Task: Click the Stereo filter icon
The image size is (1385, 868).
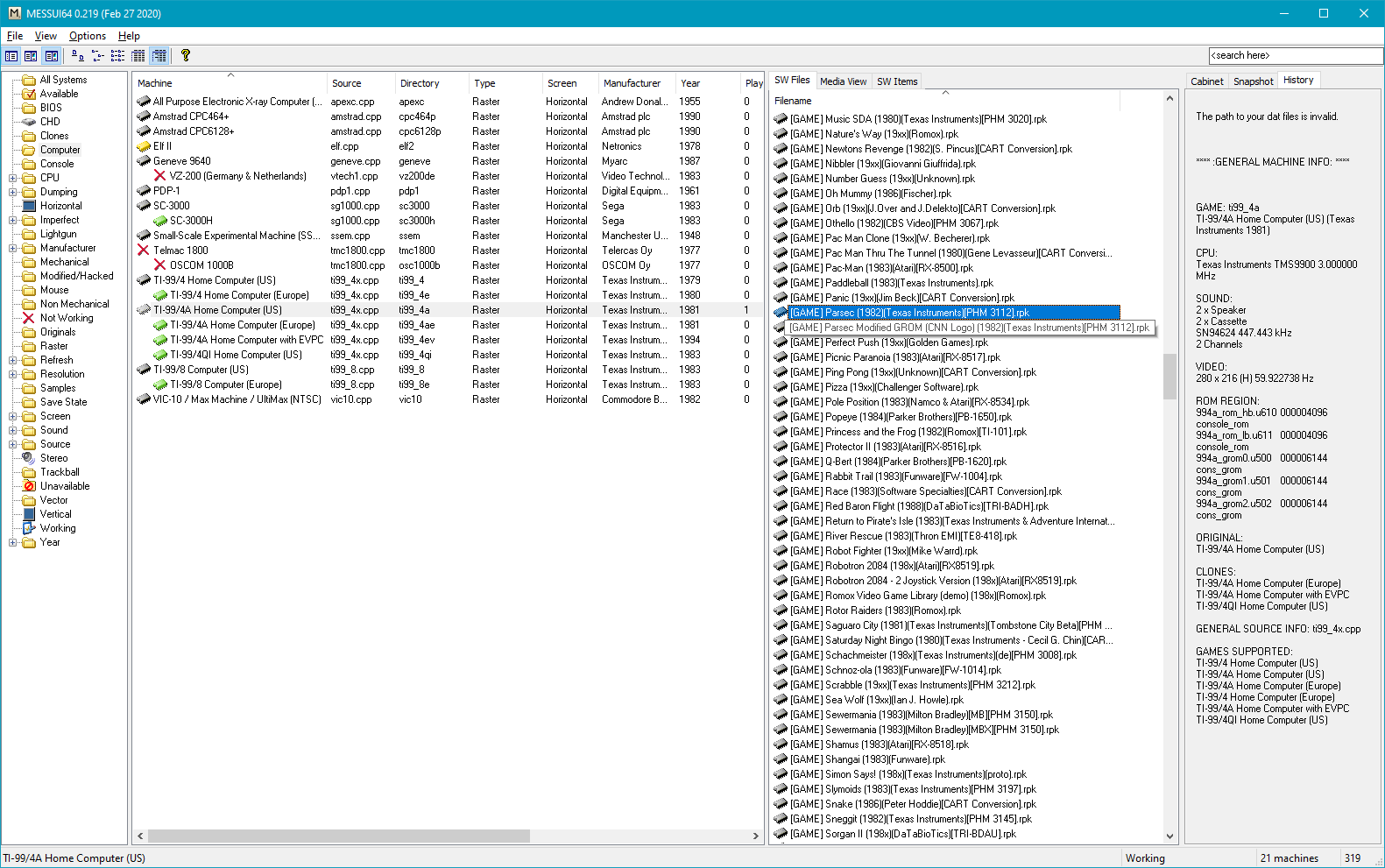Action: [x=29, y=458]
